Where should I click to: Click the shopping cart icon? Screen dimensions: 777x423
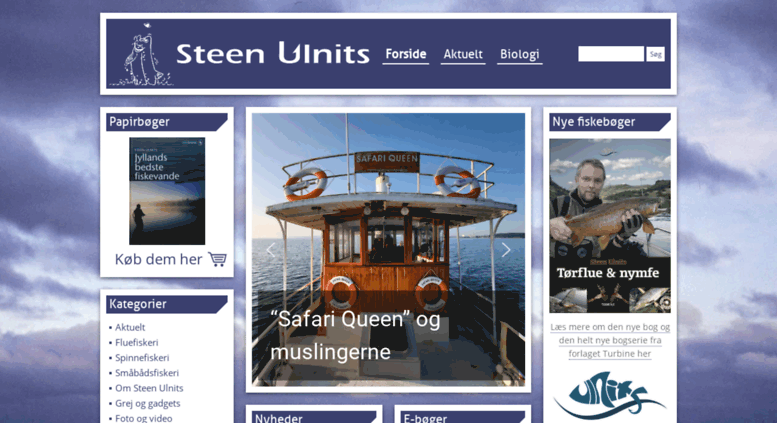click(x=217, y=259)
